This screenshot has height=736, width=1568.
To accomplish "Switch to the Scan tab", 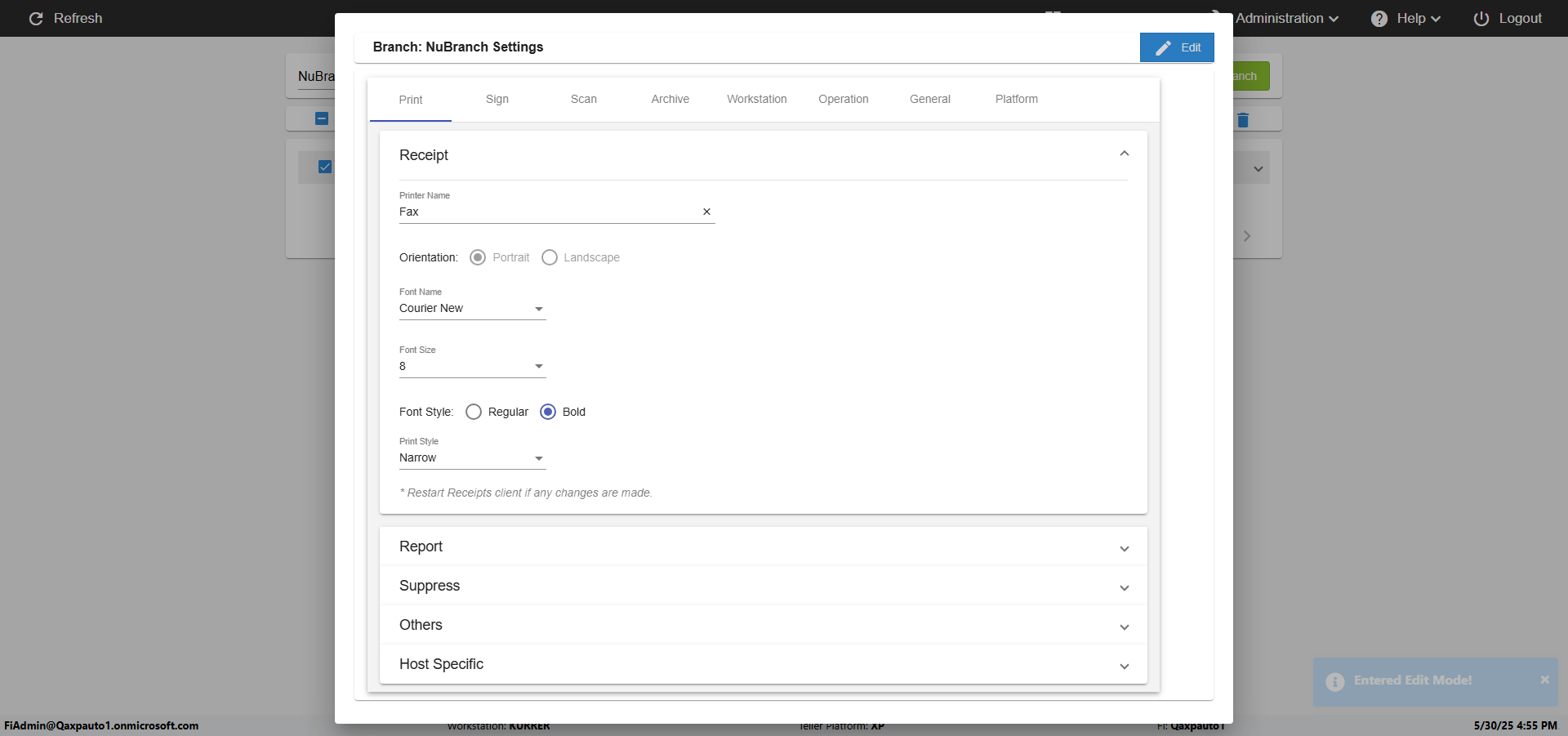I will [x=583, y=99].
